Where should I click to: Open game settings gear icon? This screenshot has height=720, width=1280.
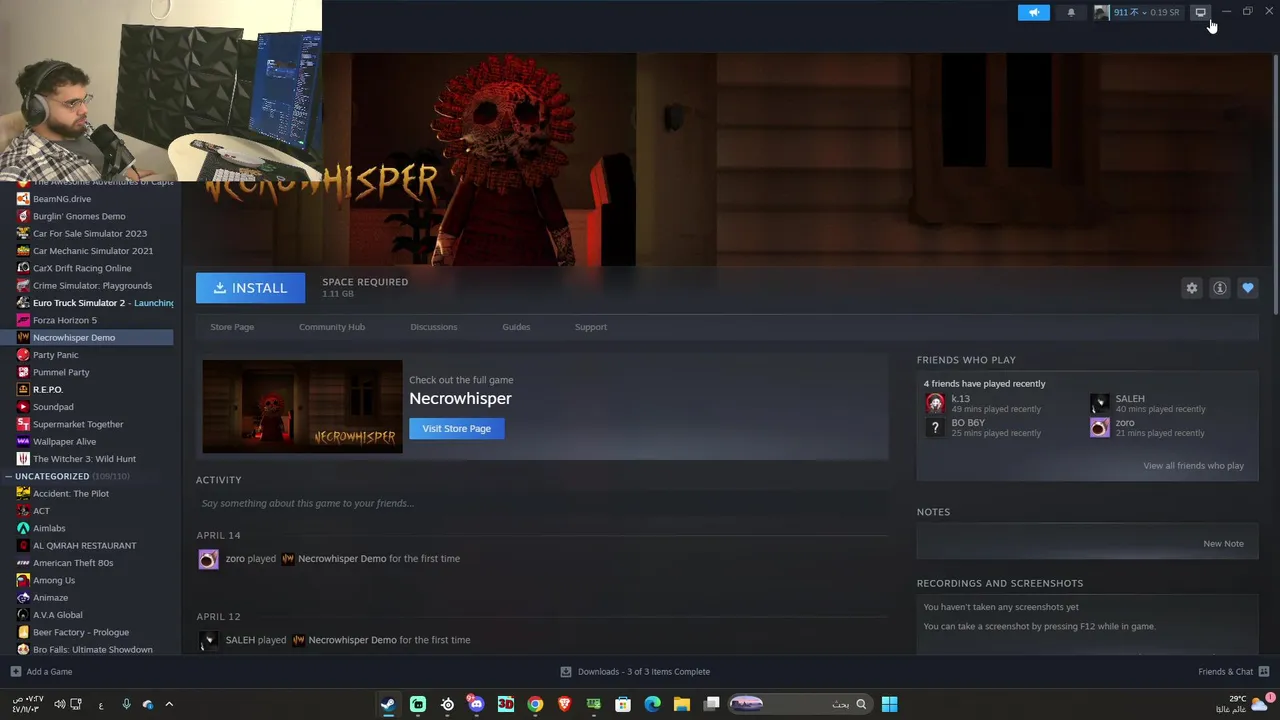click(x=1192, y=288)
